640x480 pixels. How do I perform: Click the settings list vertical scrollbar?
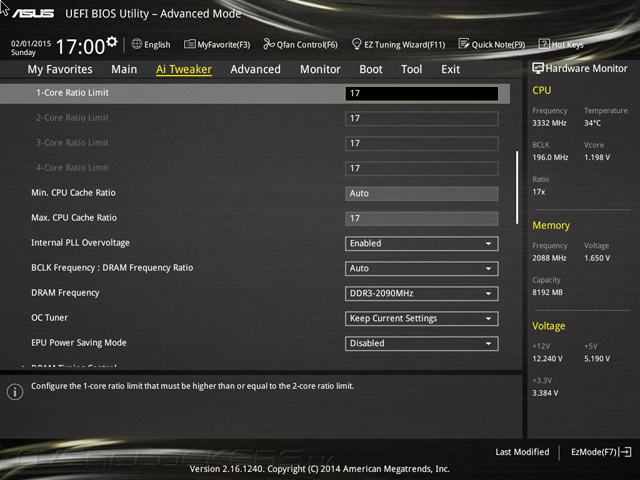tap(517, 187)
